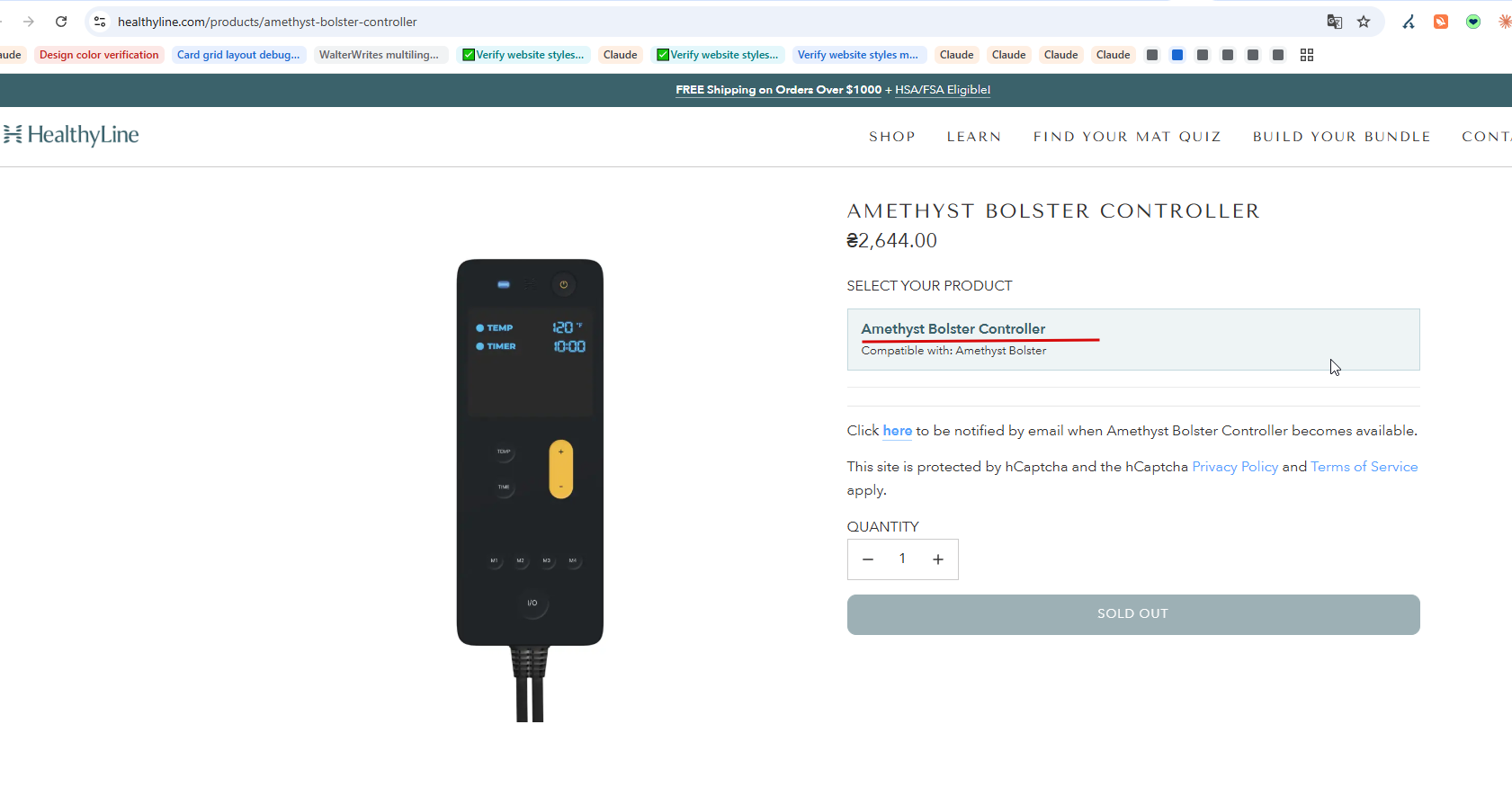Viewport: 1512px width, 787px height.
Task: Open the SHOP navigation menu
Action: 891,137
